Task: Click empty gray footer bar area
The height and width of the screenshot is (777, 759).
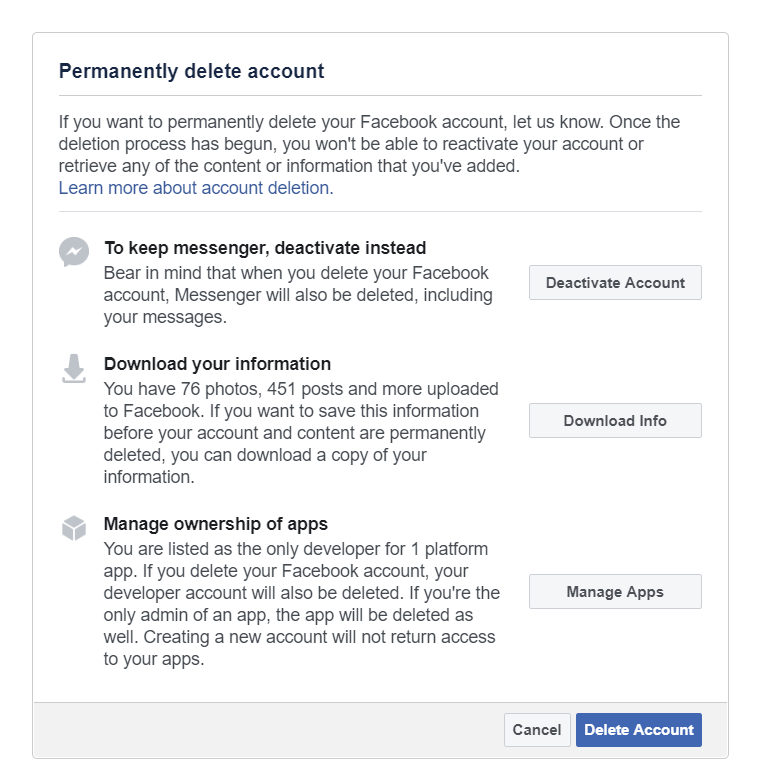Action: click(x=260, y=730)
